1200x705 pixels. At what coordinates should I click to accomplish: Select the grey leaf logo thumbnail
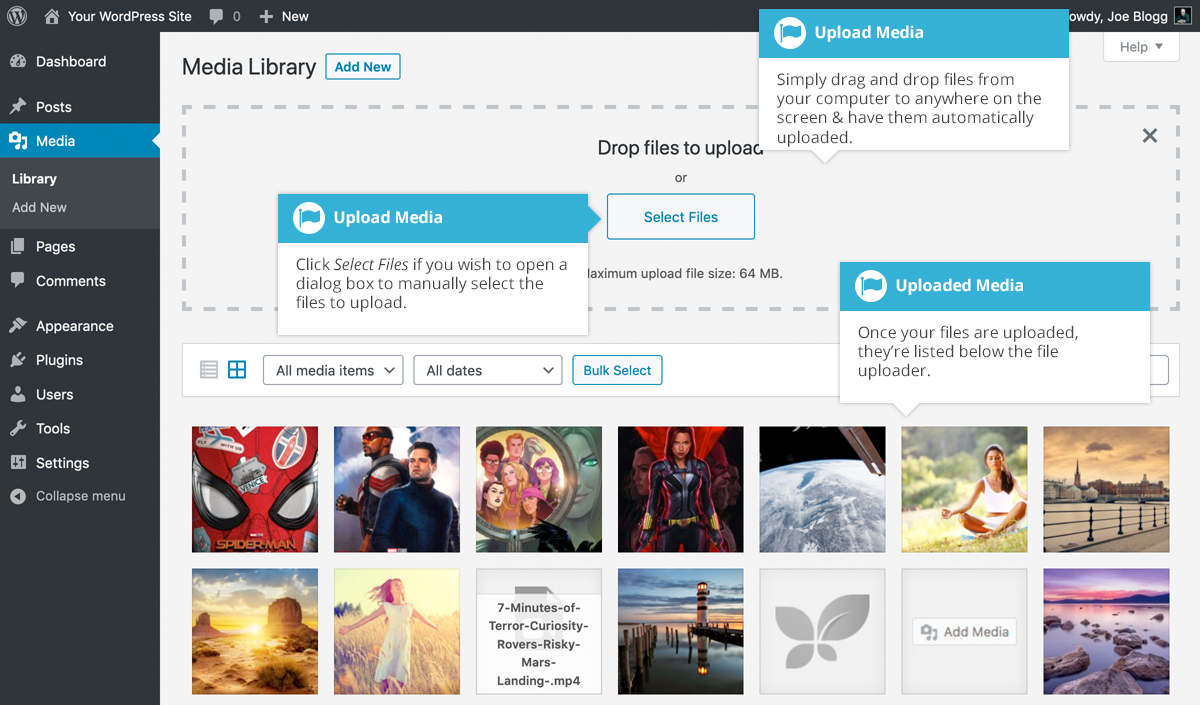pyautogui.click(x=823, y=631)
